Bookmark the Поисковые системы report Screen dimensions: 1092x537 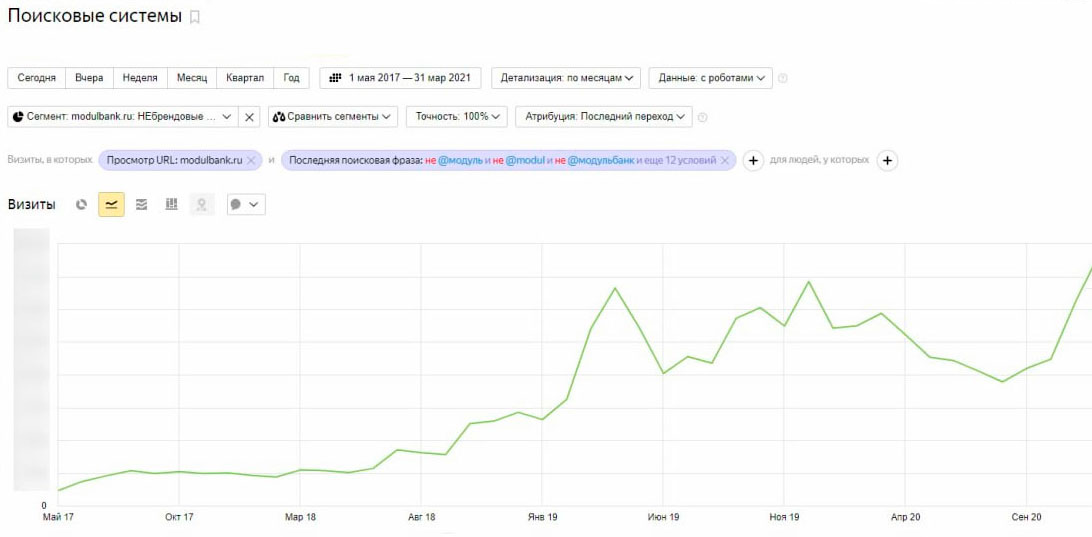pos(195,17)
